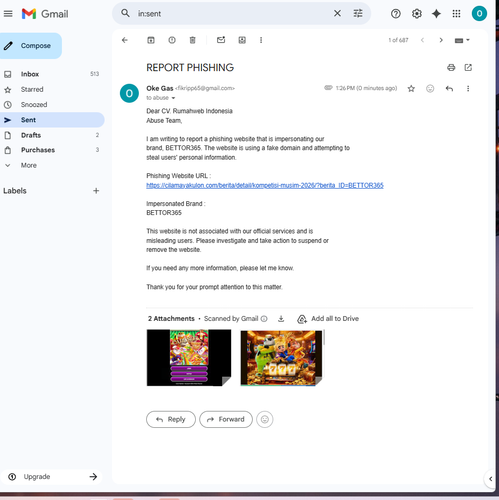Click the Forward button
Viewport: 499px width, 500px height.
pos(226,419)
